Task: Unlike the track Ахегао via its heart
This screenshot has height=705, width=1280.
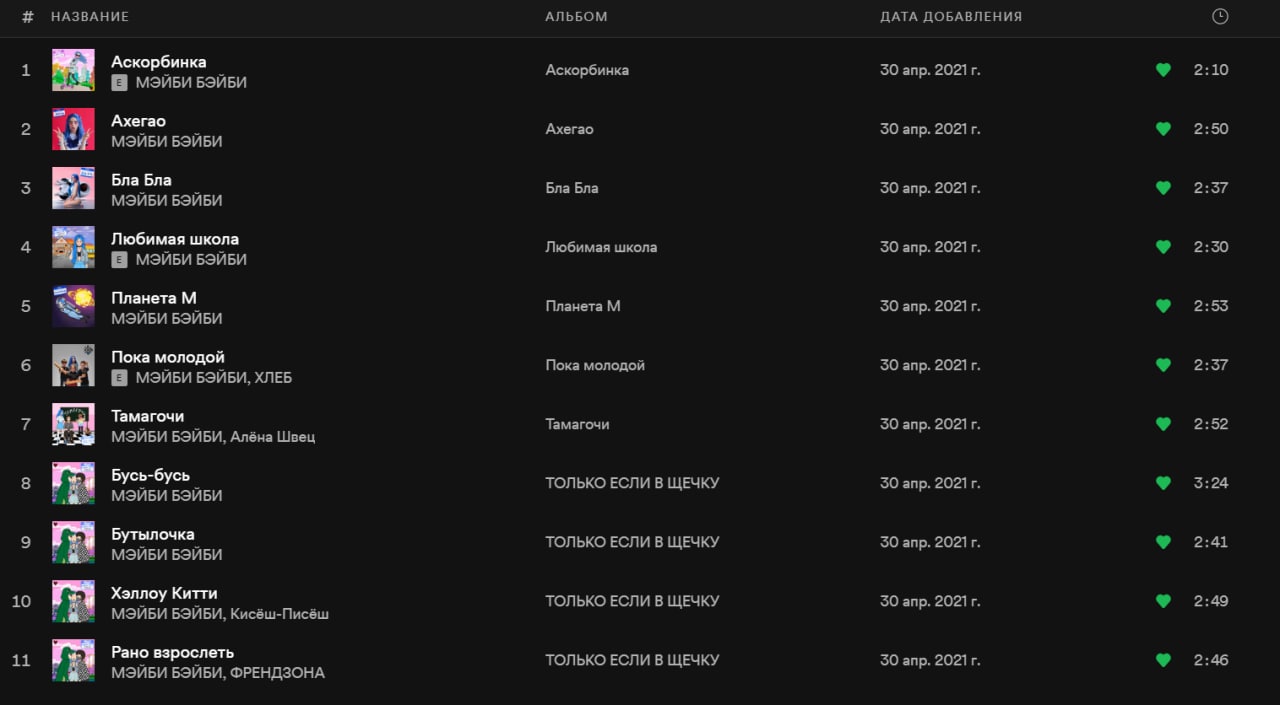Action: click(1163, 129)
